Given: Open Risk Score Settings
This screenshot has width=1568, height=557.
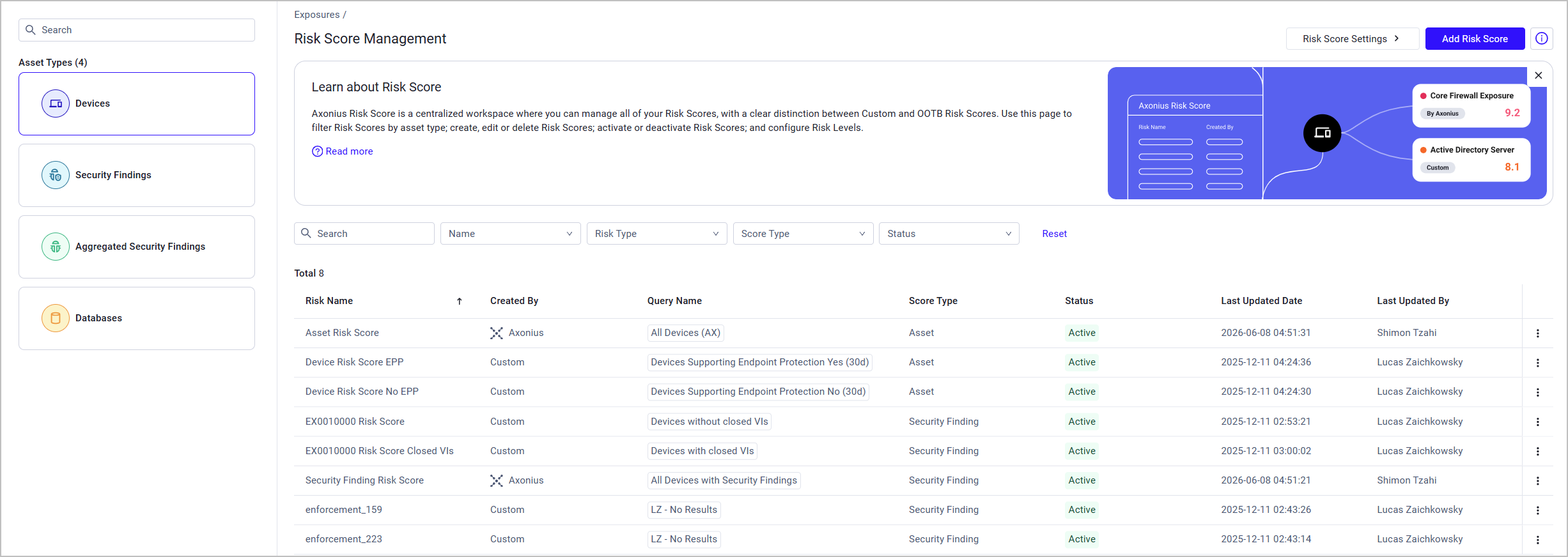Looking at the screenshot, I should click(1353, 39).
